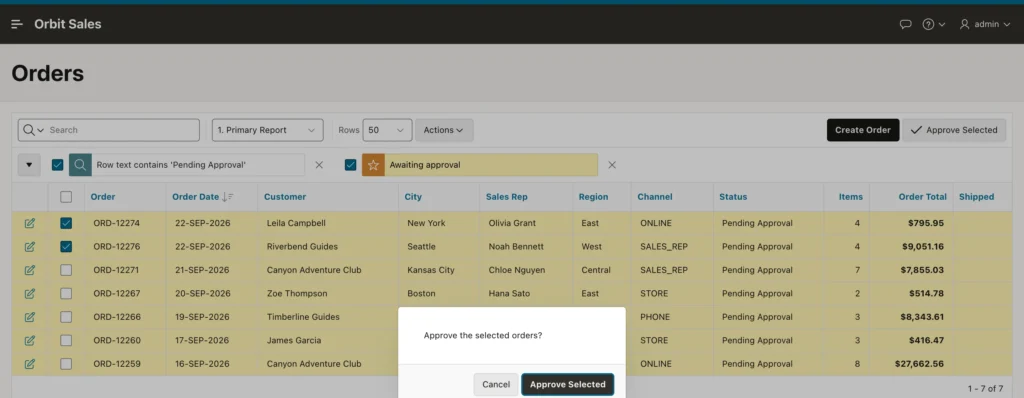
Task: Open the Primary Report dropdown
Action: click(x=268, y=130)
